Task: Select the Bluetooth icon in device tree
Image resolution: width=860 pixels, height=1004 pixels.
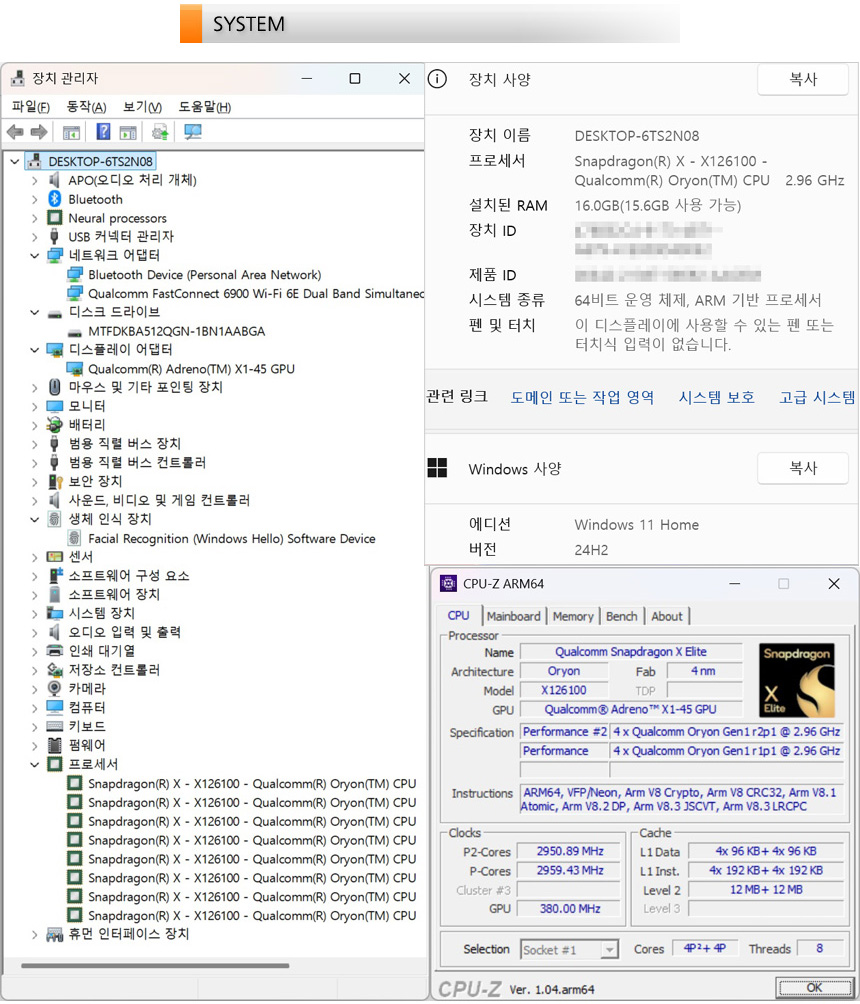Action: [56, 199]
